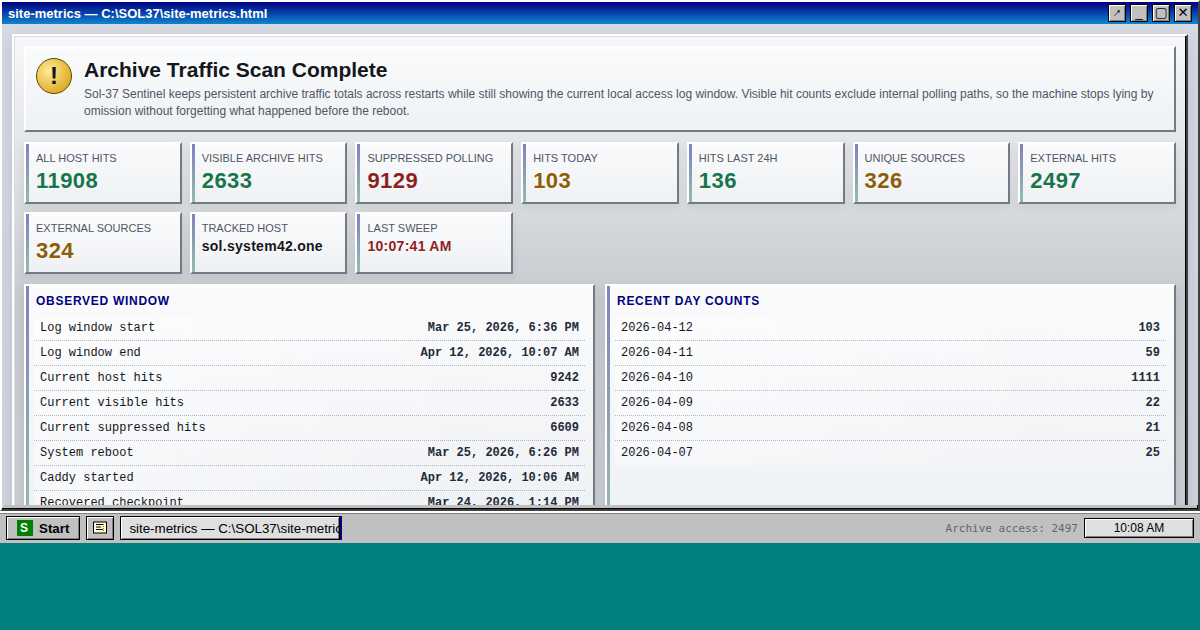
Task: Click the Unique Sources card
Action: (931, 173)
